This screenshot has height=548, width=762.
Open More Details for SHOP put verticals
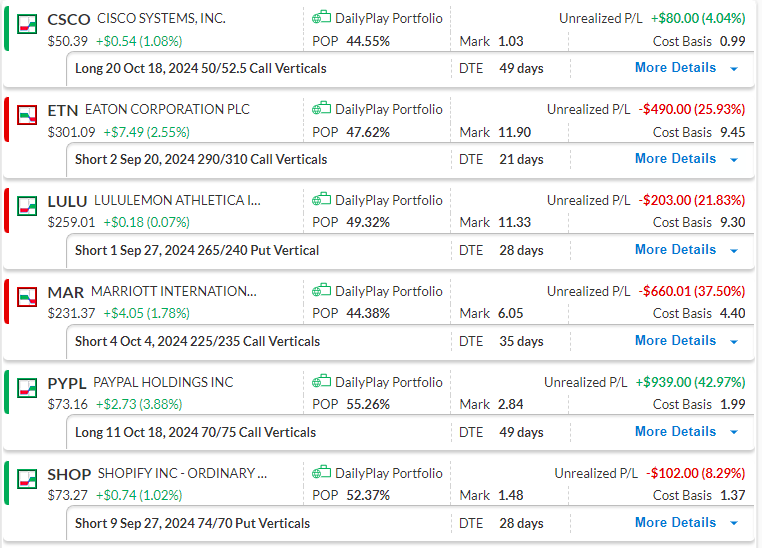[x=675, y=522]
